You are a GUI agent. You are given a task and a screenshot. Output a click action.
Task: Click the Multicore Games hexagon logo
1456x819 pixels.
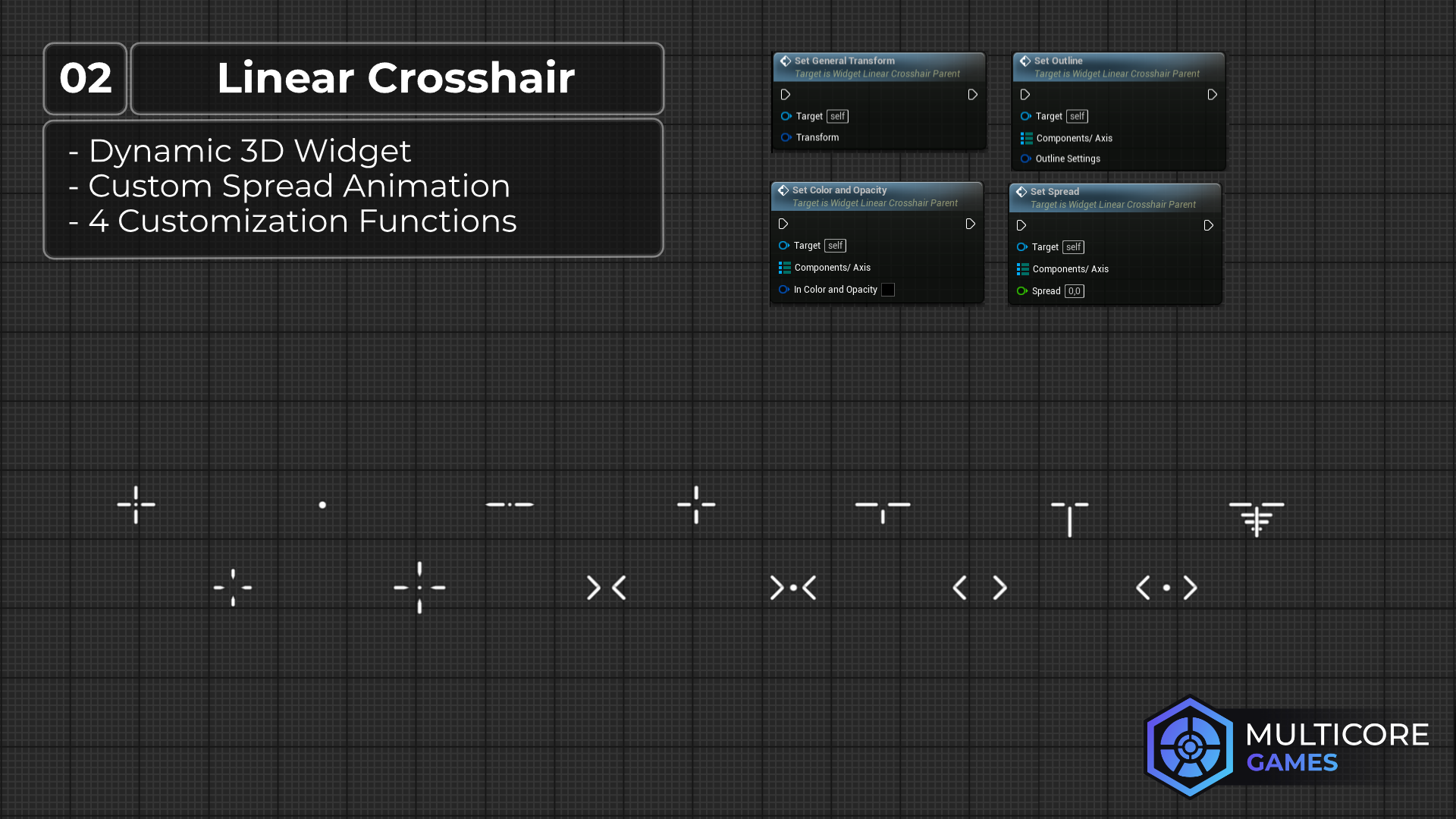coord(1189,747)
